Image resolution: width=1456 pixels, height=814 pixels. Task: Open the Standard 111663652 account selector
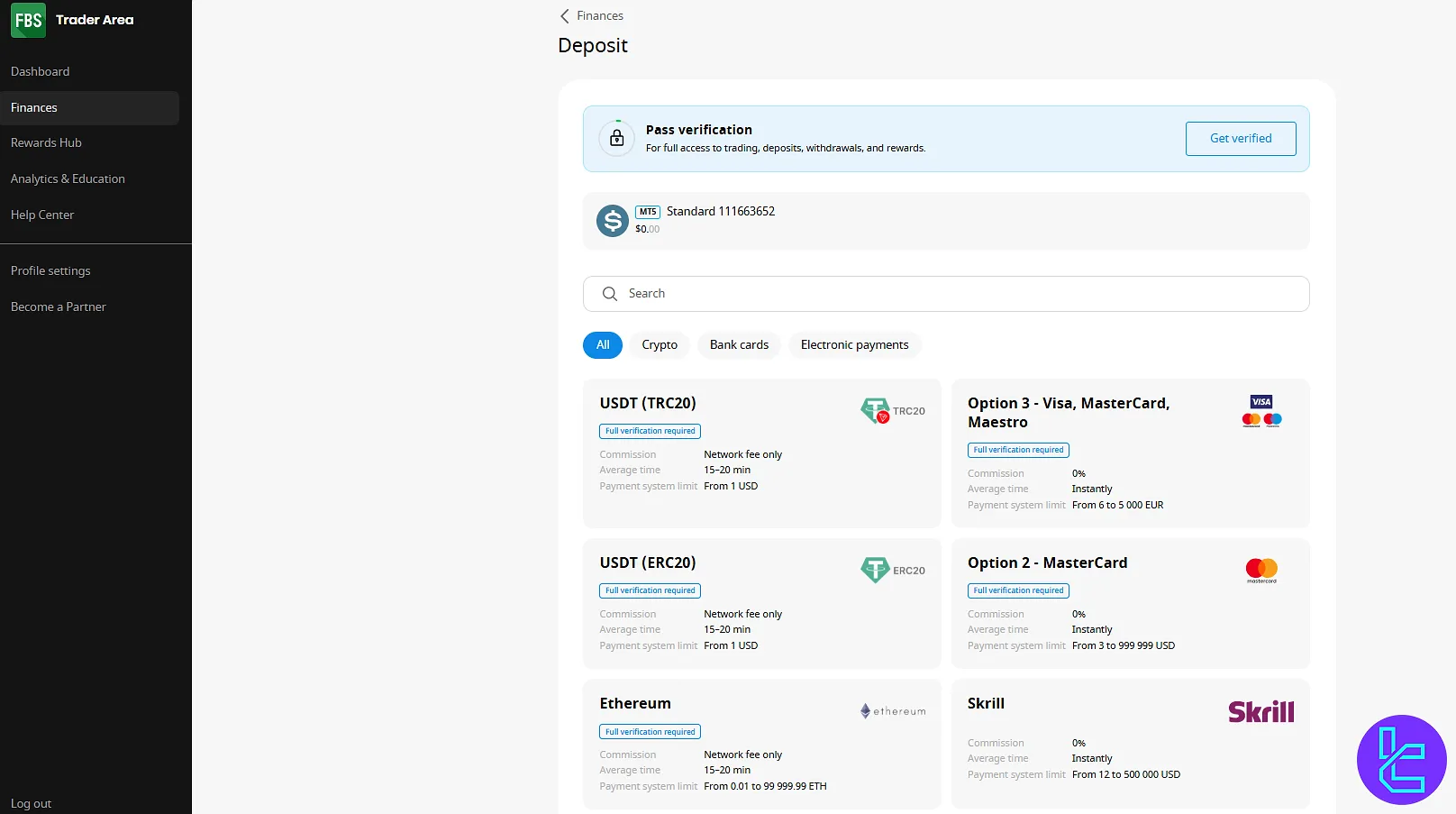pos(946,220)
